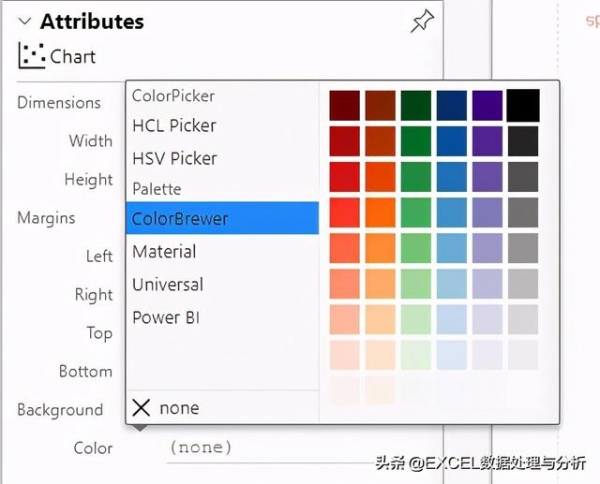Pick the bright orange swatch
The image size is (600, 484).
pyautogui.click(x=380, y=212)
